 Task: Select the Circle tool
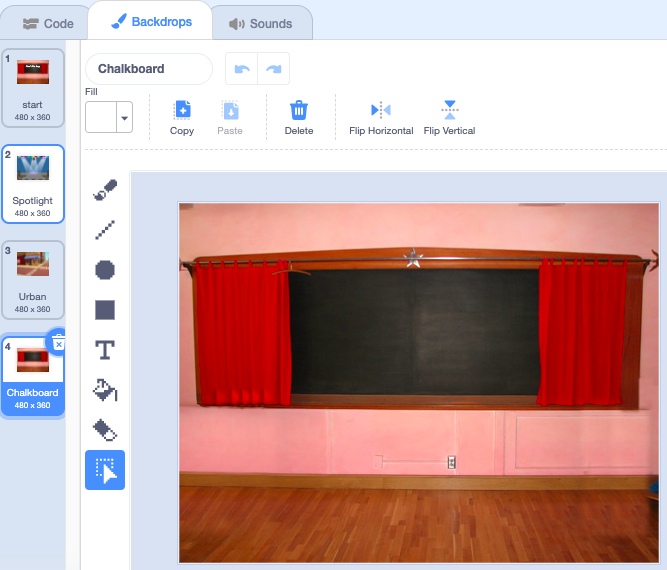(x=105, y=270)
